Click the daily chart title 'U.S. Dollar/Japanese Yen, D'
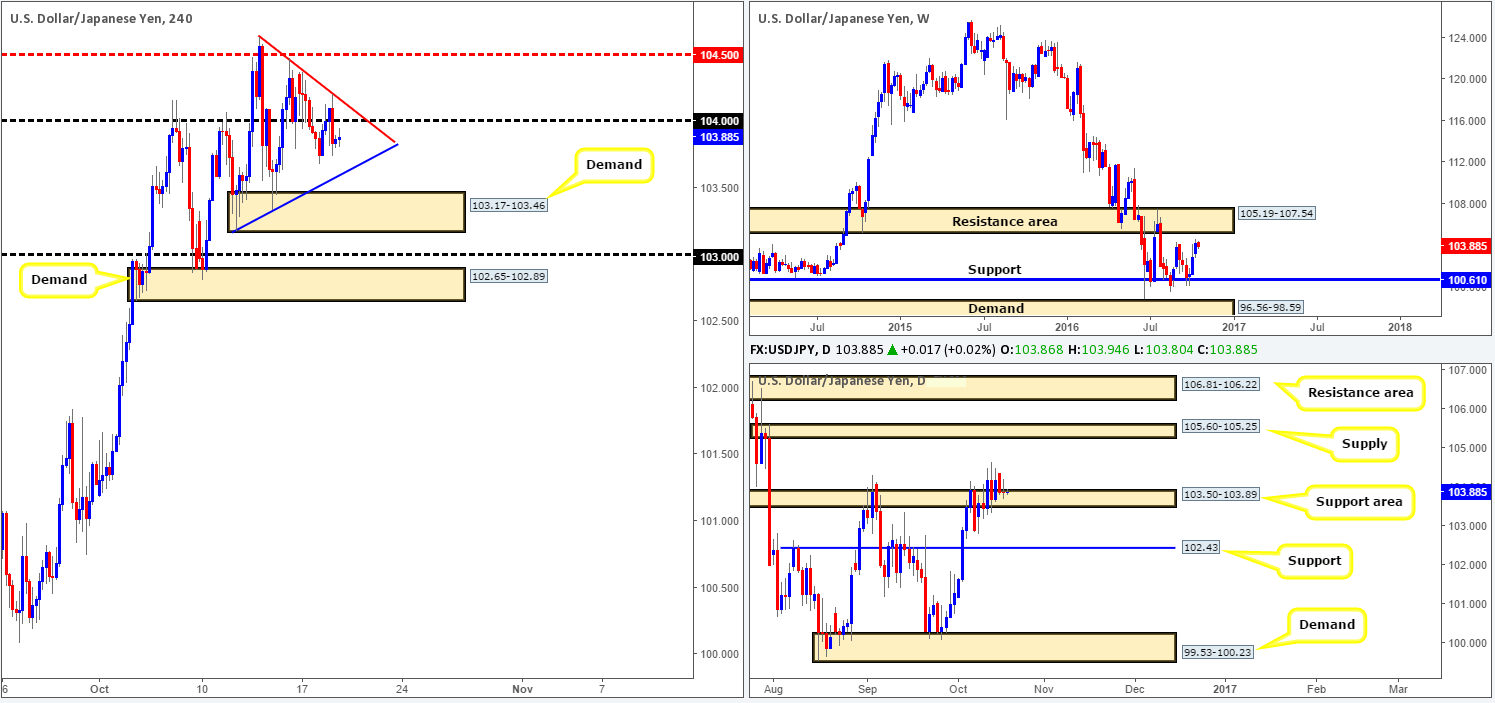The height and width of the screenshot is (703, 1495). (x=842, y=380)
